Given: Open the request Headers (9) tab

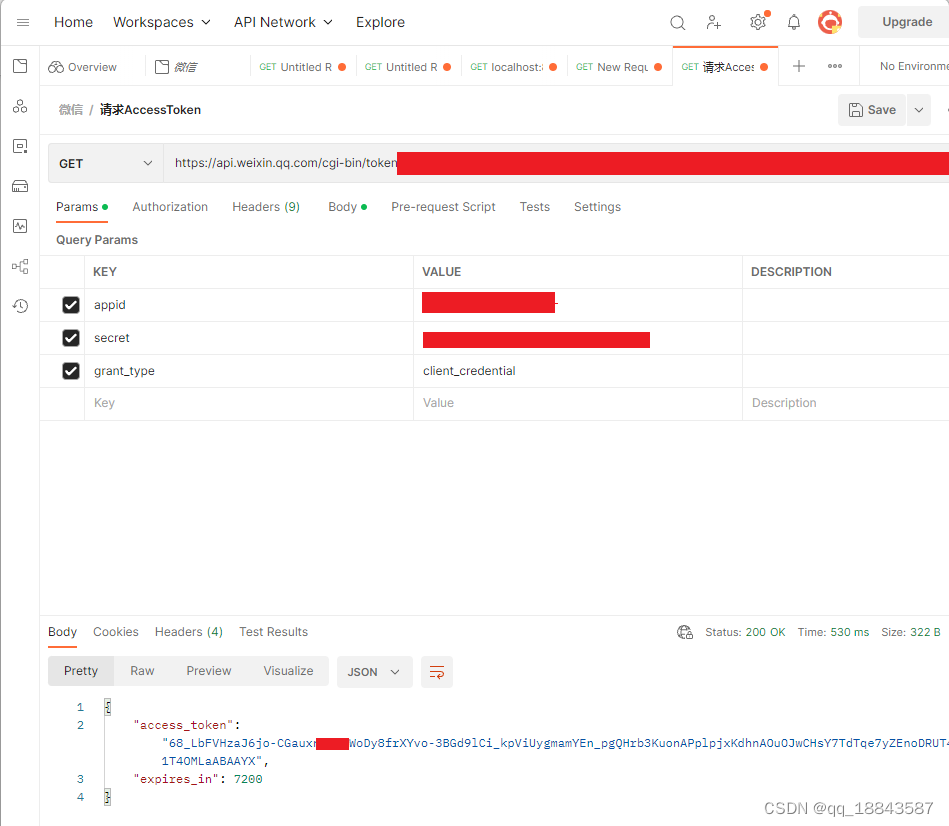Looking at the screenshot, I should click(266, 207).
